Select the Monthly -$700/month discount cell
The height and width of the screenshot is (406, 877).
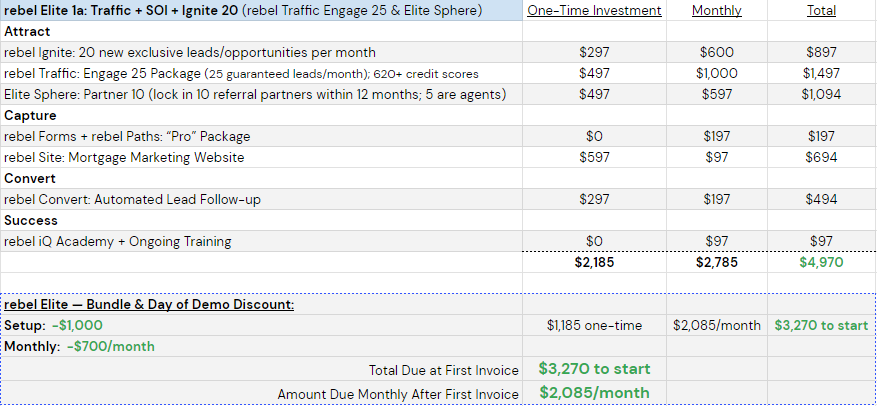(261, 347)
